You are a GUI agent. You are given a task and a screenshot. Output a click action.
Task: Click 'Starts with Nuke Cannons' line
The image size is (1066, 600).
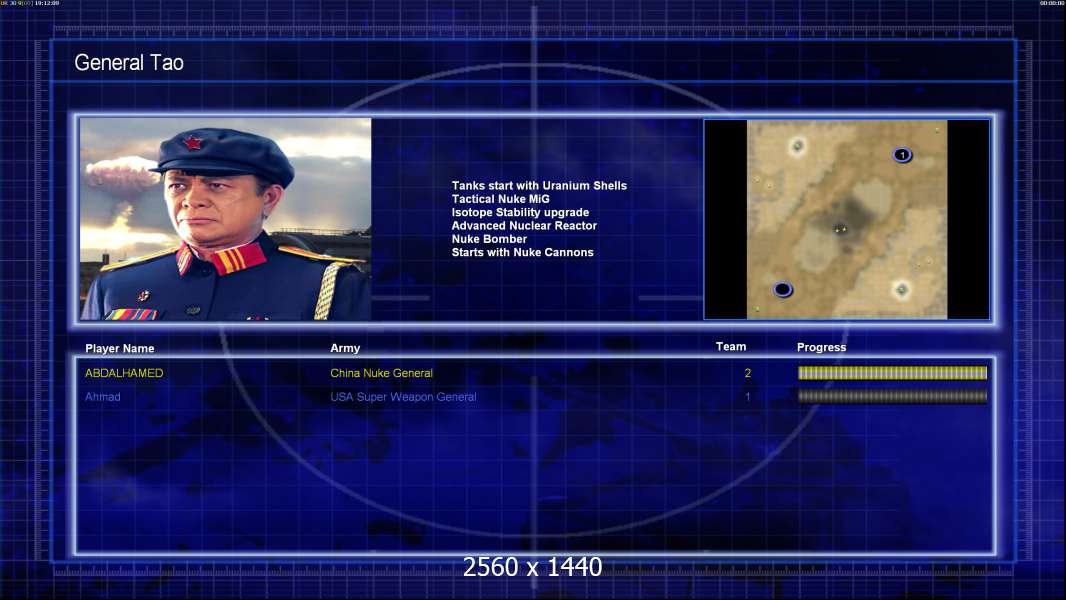(522, 252)
